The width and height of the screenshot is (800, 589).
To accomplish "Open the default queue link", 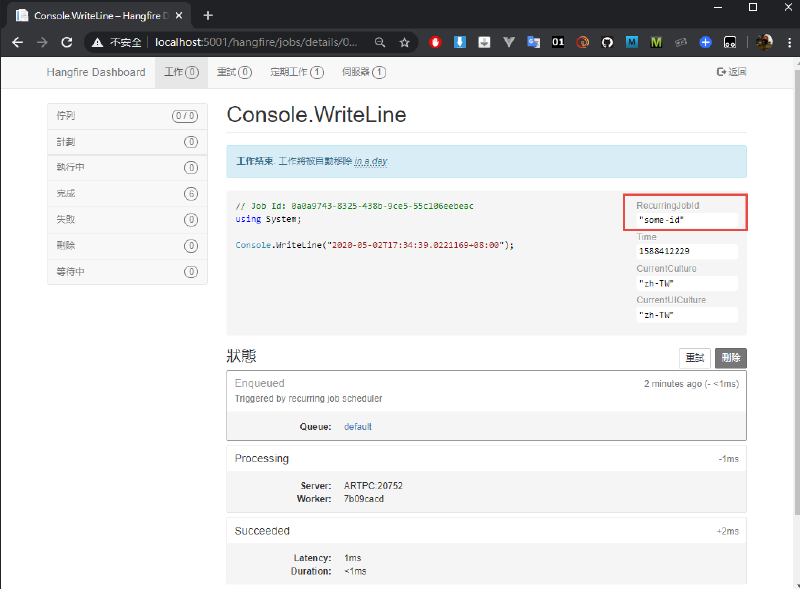I will click(x=357, y=426).
